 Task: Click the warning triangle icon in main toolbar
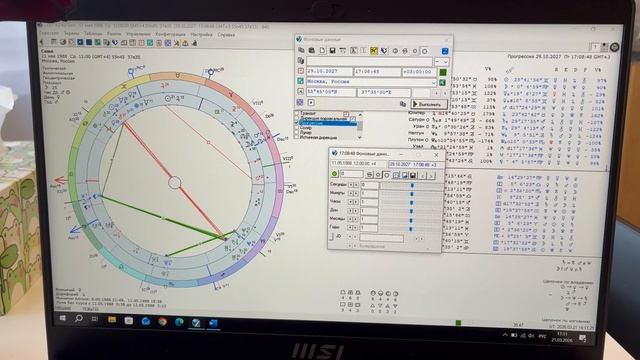185,43
